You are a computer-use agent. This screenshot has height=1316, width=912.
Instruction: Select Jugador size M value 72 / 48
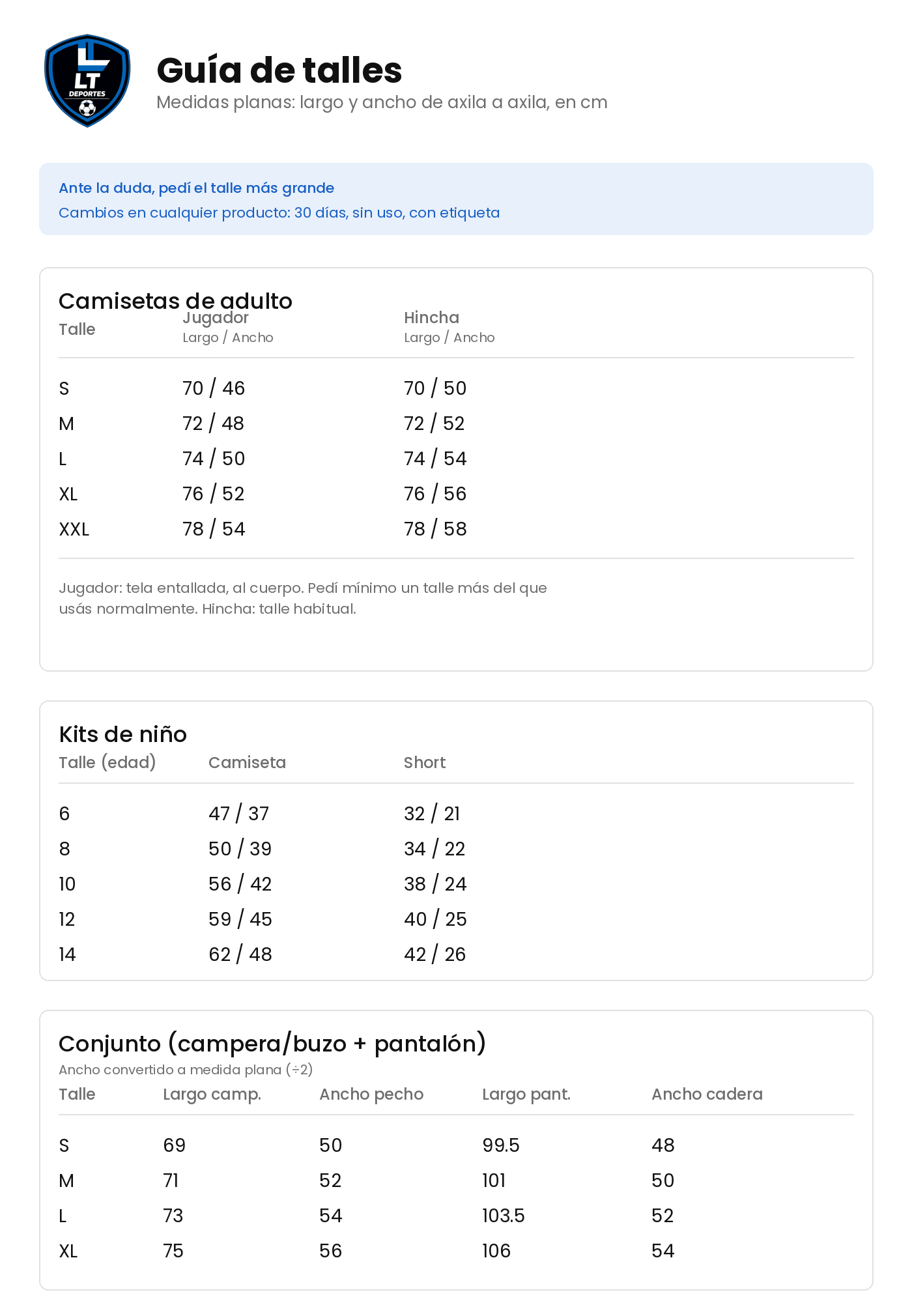(x=213, y=423)
